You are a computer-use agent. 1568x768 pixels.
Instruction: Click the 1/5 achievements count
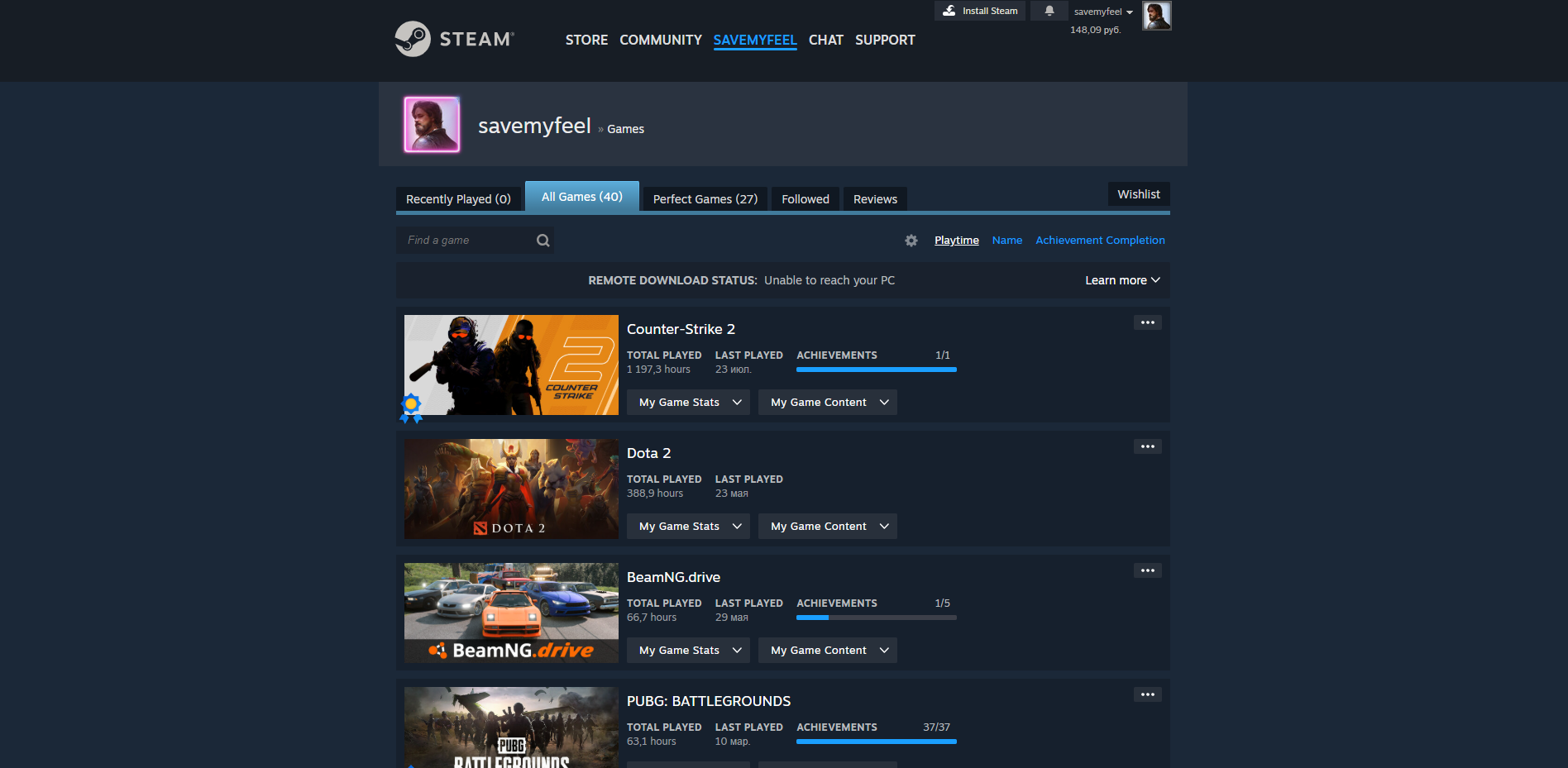(x=942, y=603)
